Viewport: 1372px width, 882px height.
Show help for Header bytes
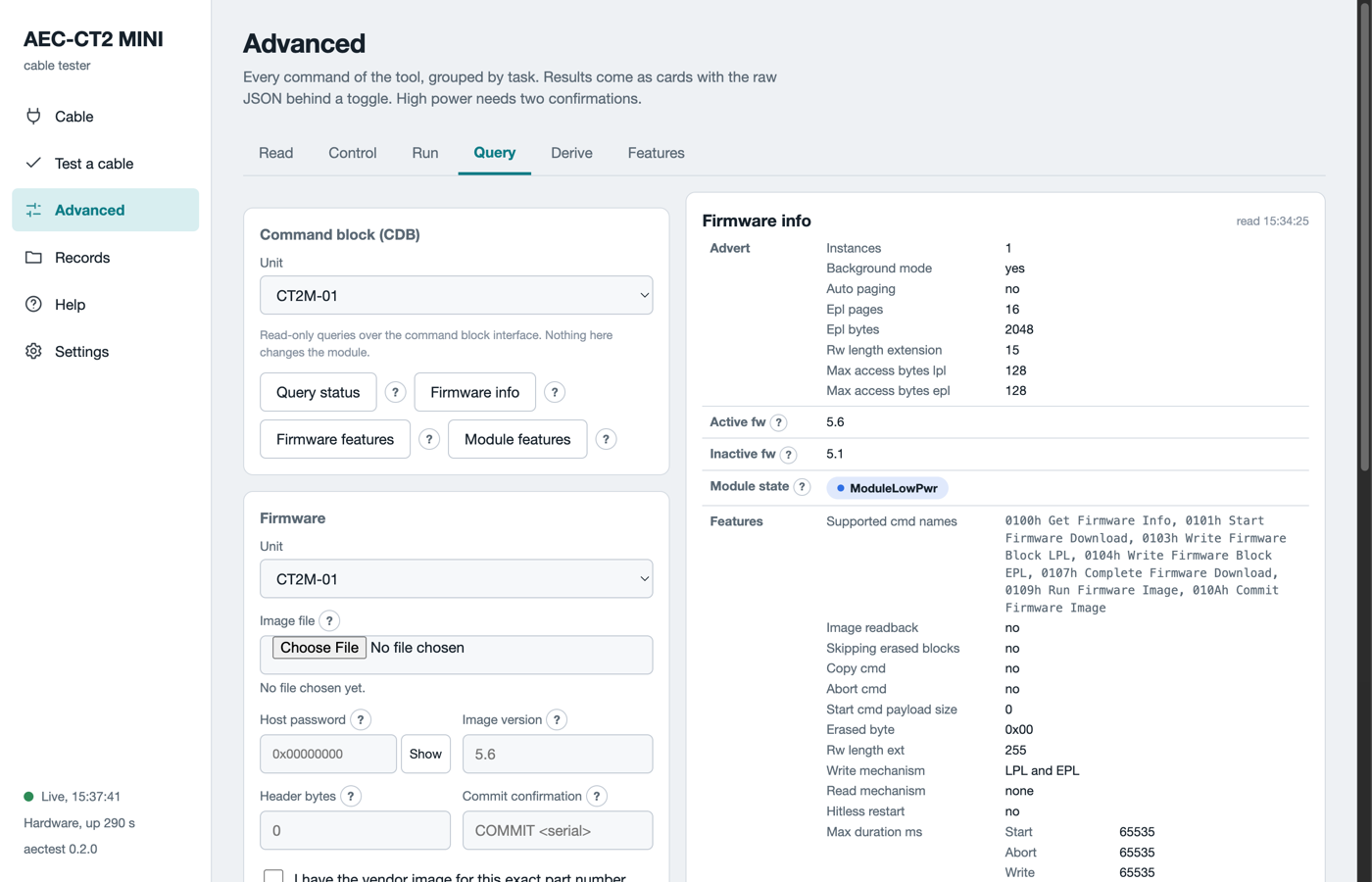click(x=351, y=796)
